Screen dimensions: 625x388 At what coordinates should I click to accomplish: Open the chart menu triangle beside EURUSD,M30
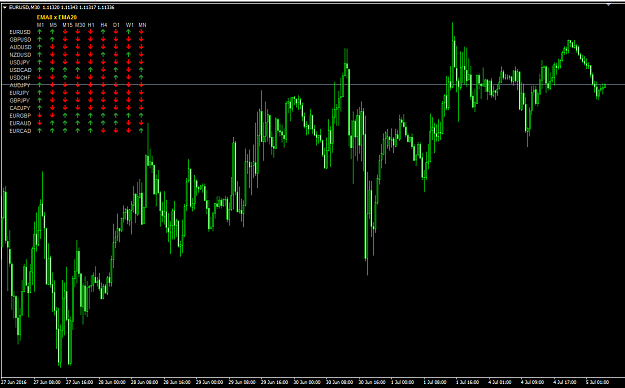coord(5,7)
